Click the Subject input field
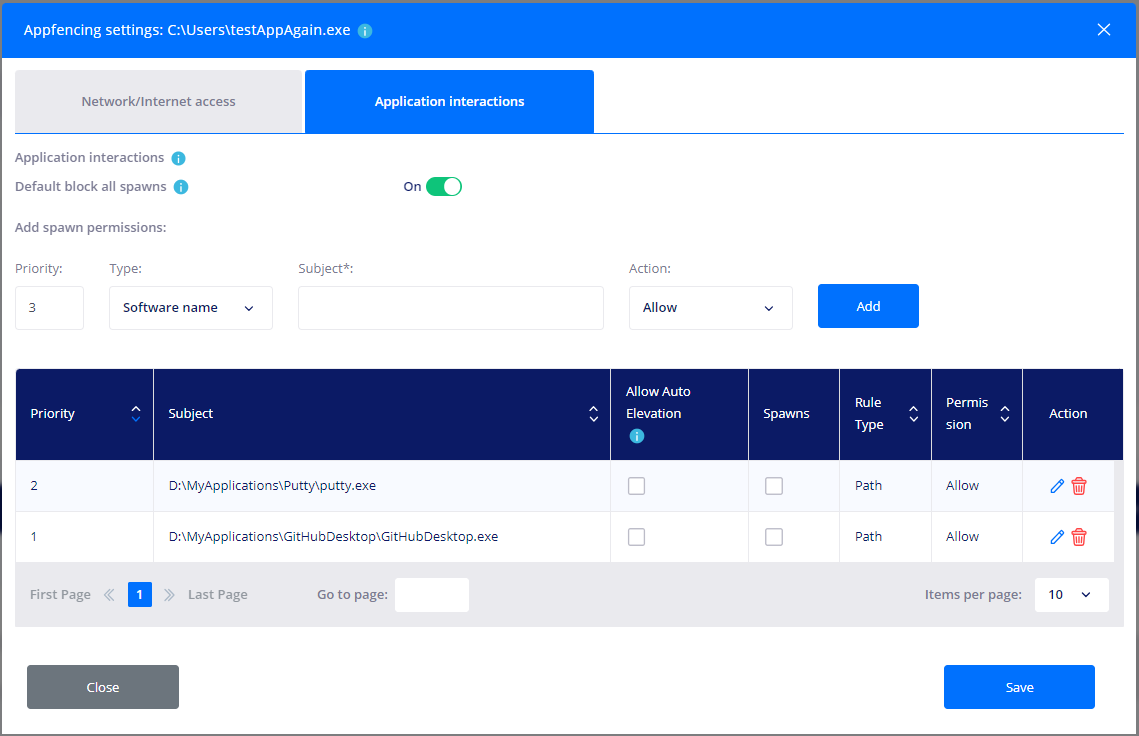1139x736 pixels. [x=450, y=308]
